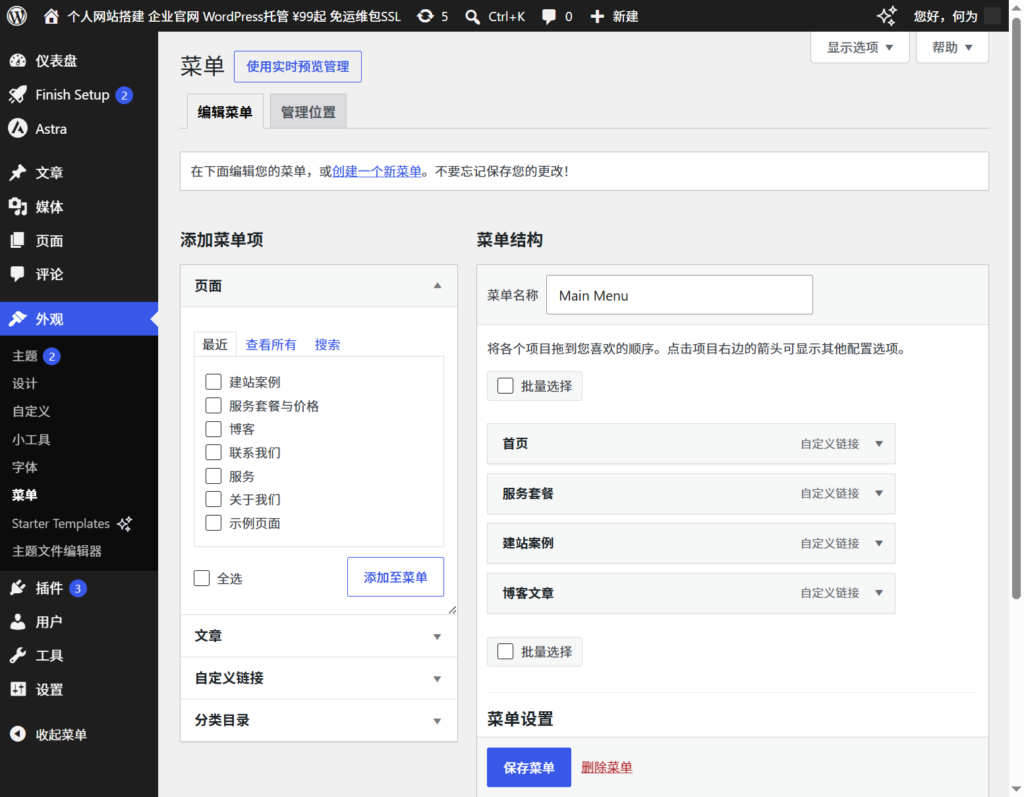Open 主题文件编辑器 submenu item
Image resolution: width=1024 pixels, height=797 pixels.
point(57,551)
